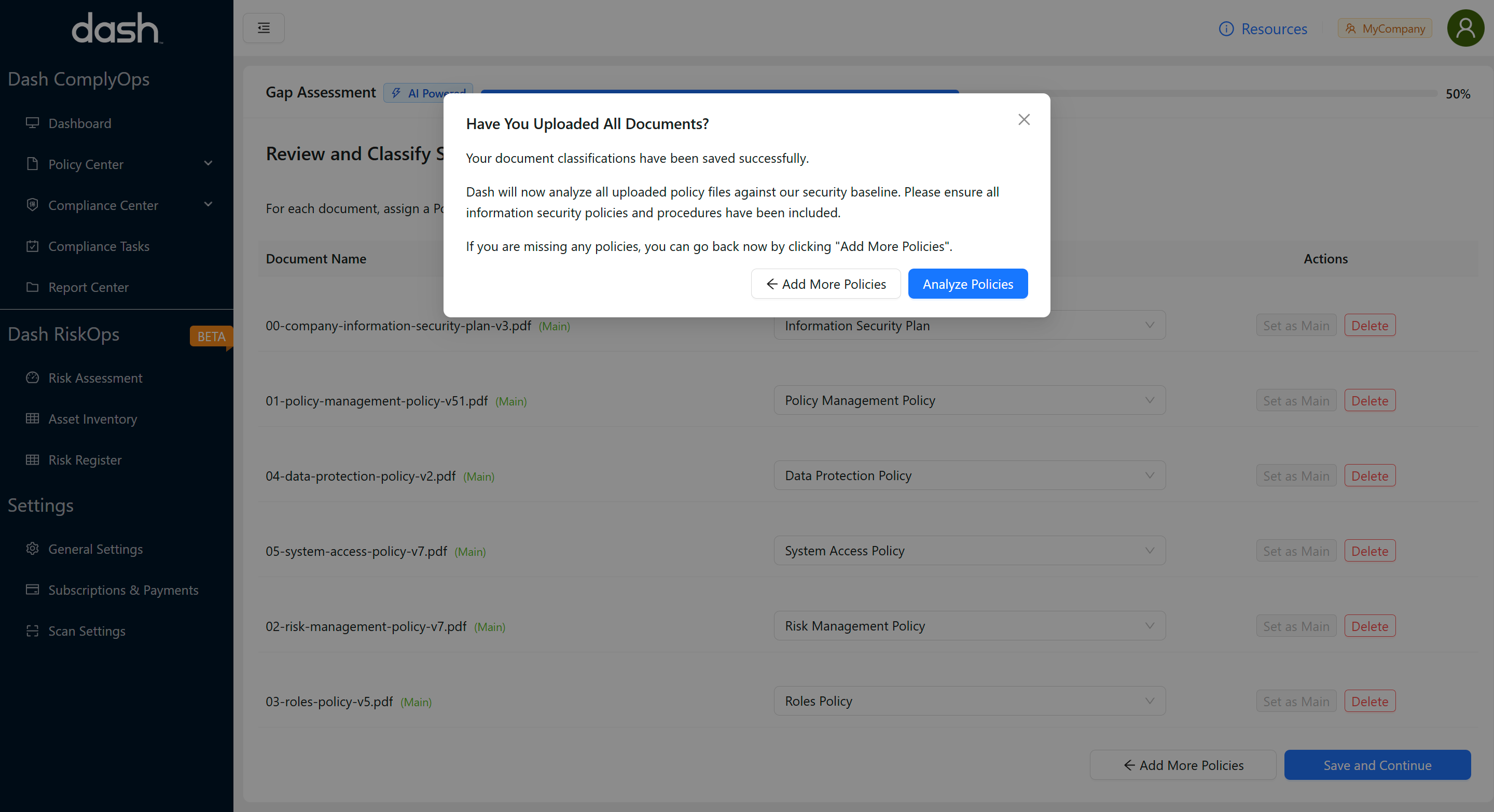Close the upload confirmation dialog
The height and width of the screenshot is (812, 1494).
tap(1023, 119)
